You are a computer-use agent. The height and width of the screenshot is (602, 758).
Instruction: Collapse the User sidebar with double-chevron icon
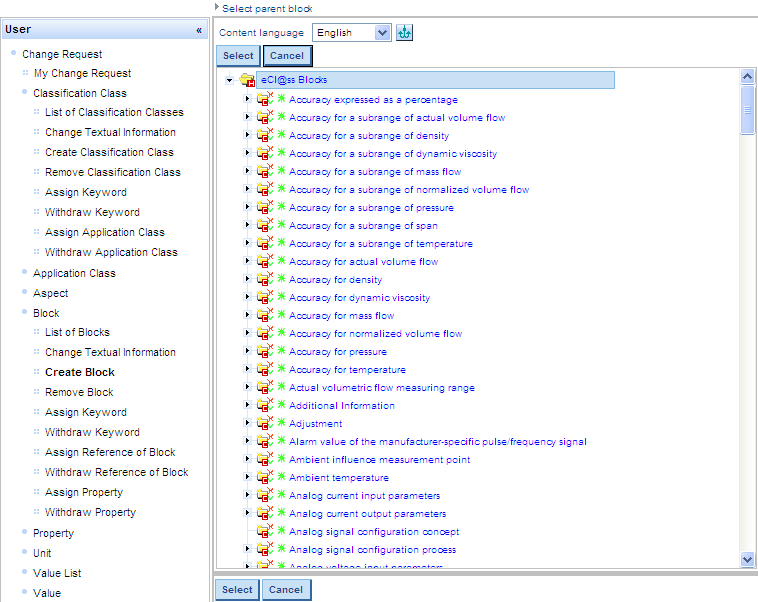click(199, 30)
